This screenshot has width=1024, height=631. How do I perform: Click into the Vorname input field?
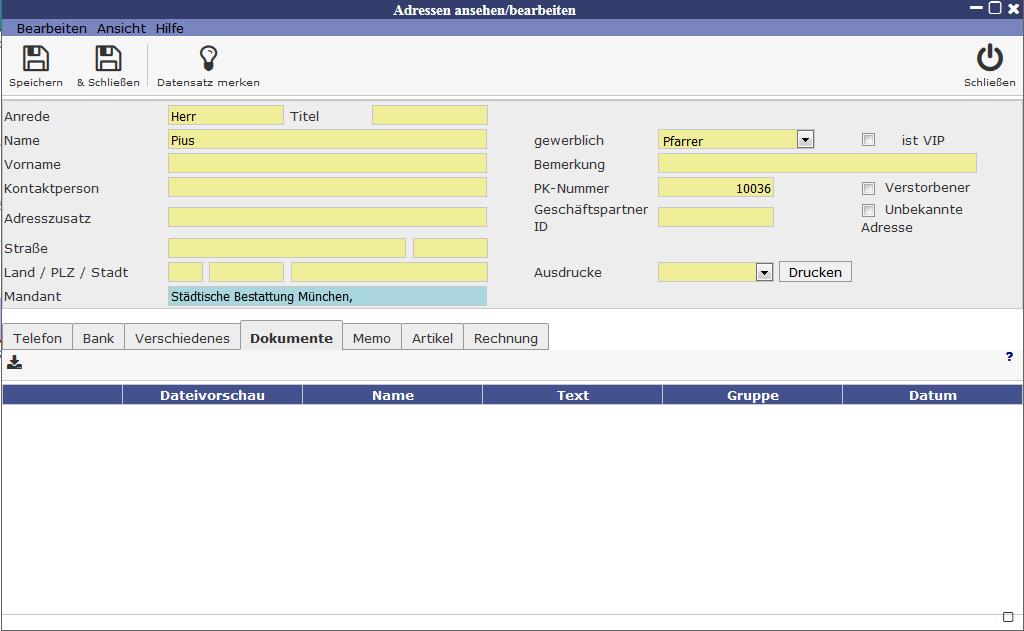point(327,164)
